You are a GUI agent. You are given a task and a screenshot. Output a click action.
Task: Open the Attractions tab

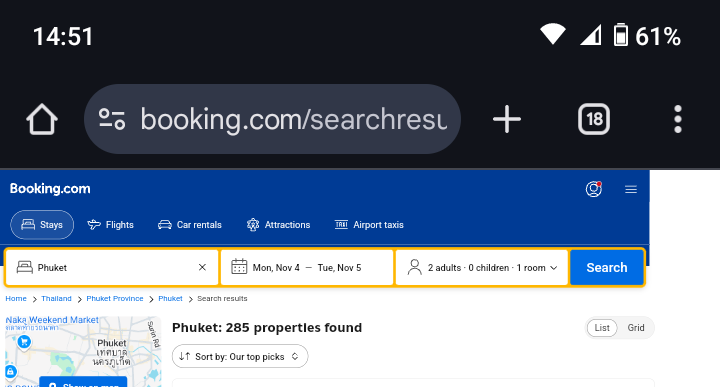(x=278, y=224)
